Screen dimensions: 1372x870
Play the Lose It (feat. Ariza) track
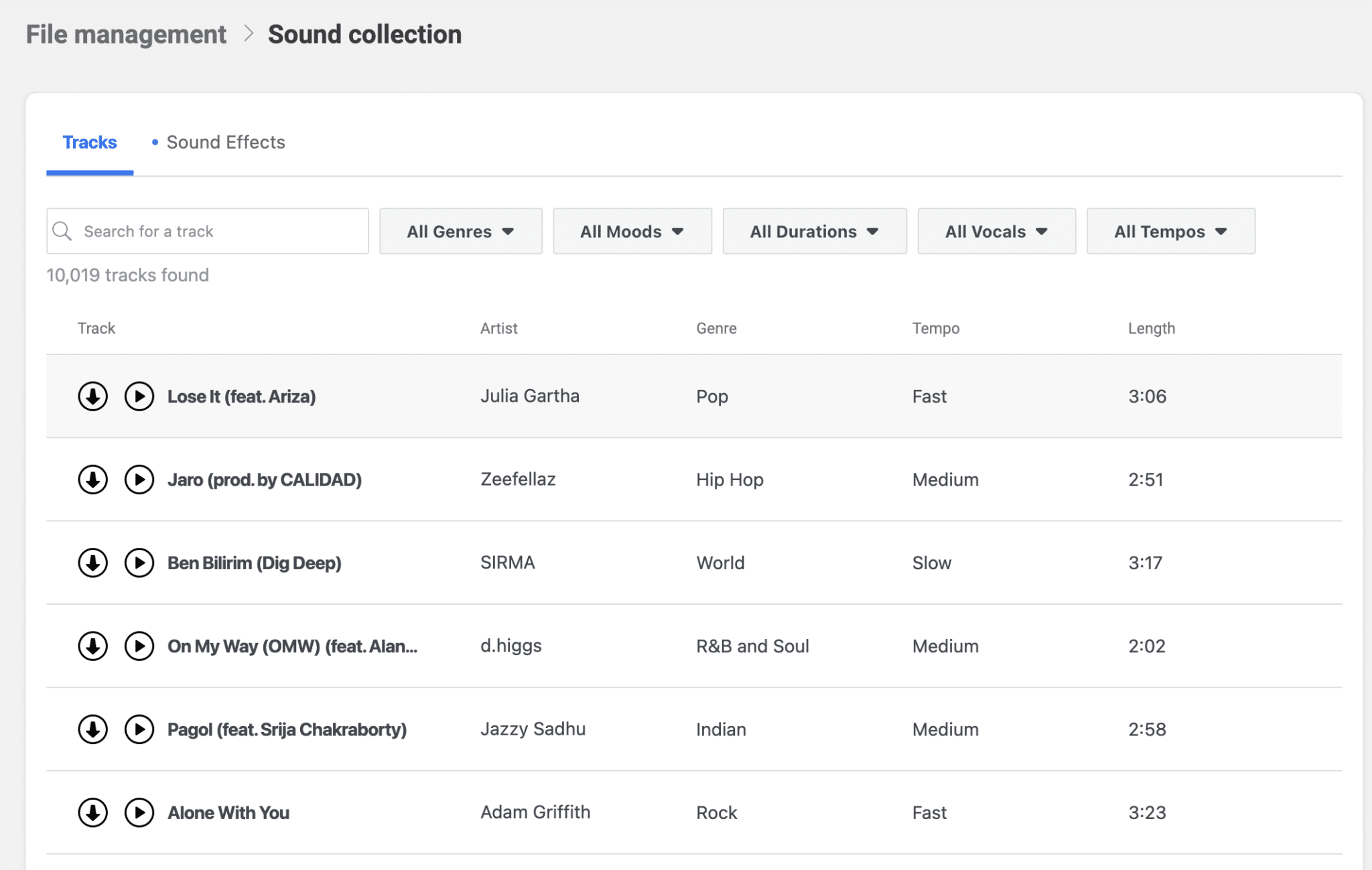(139, 396)
